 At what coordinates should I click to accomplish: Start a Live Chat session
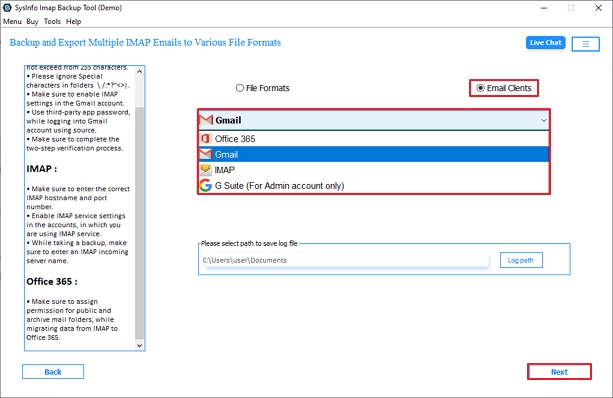pyautogui.click(x=545, y=43)
